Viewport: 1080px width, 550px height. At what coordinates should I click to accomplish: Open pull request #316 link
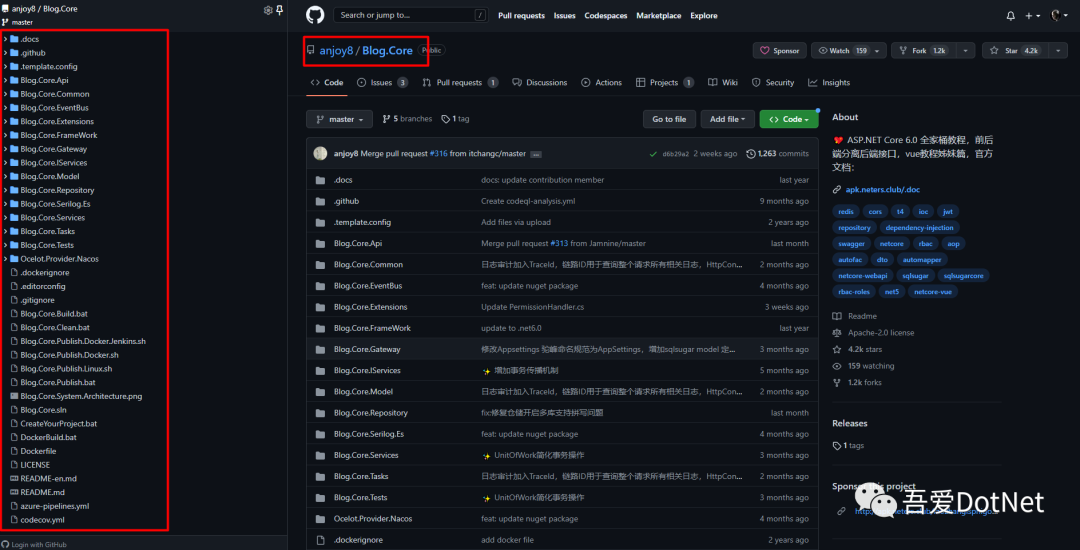439,154
